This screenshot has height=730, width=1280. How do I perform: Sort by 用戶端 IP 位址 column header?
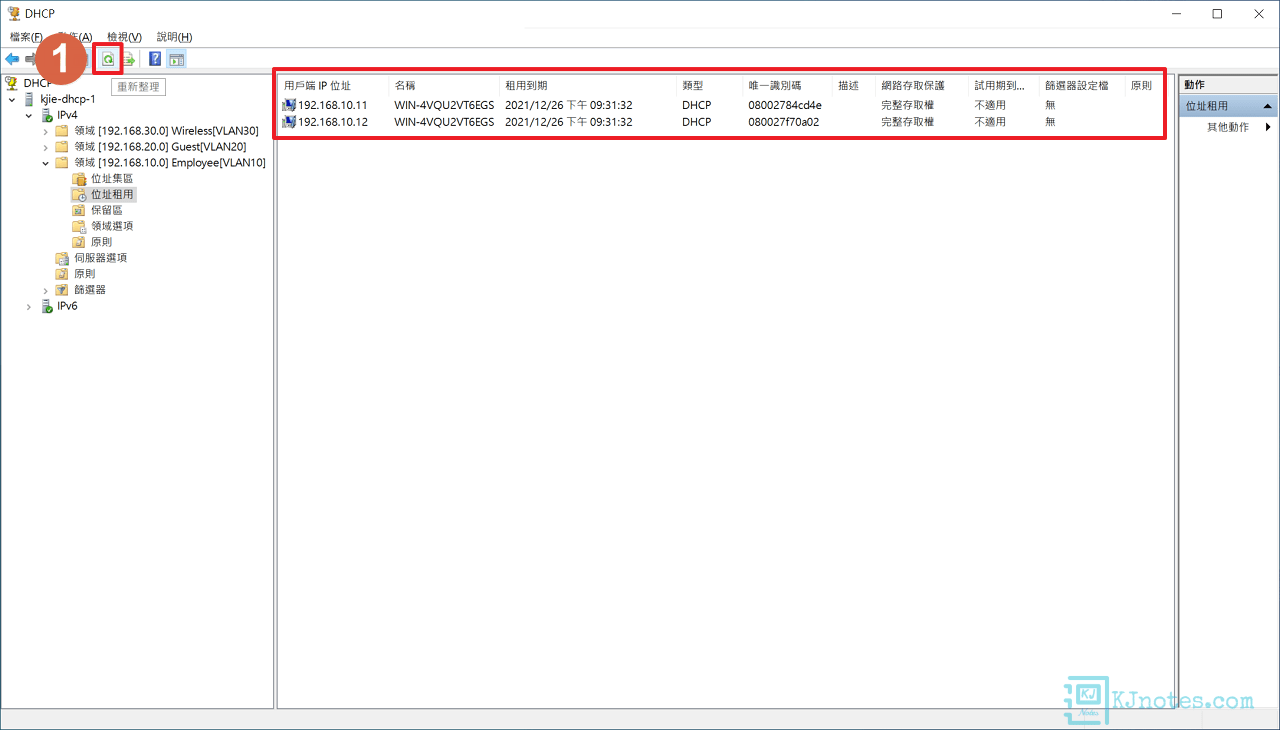pos(333,86)
